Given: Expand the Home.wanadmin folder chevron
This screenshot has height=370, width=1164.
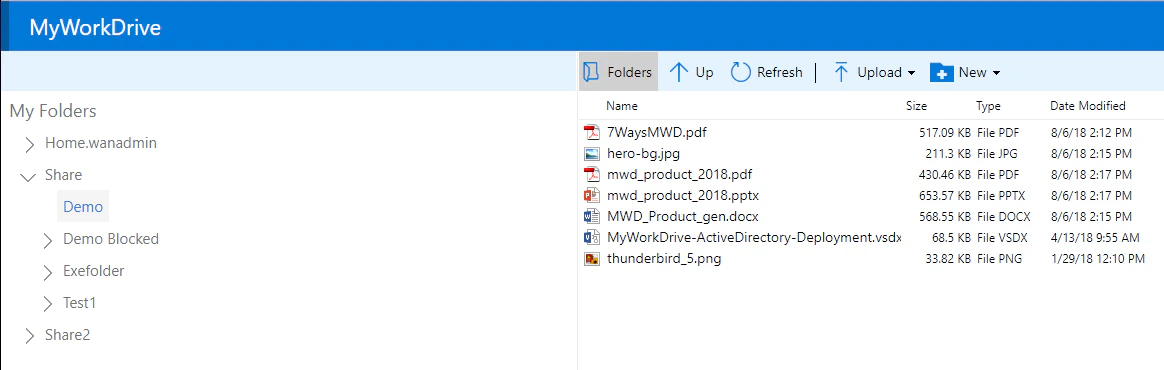Looking at the screenshot, I should tap(30, 144).
